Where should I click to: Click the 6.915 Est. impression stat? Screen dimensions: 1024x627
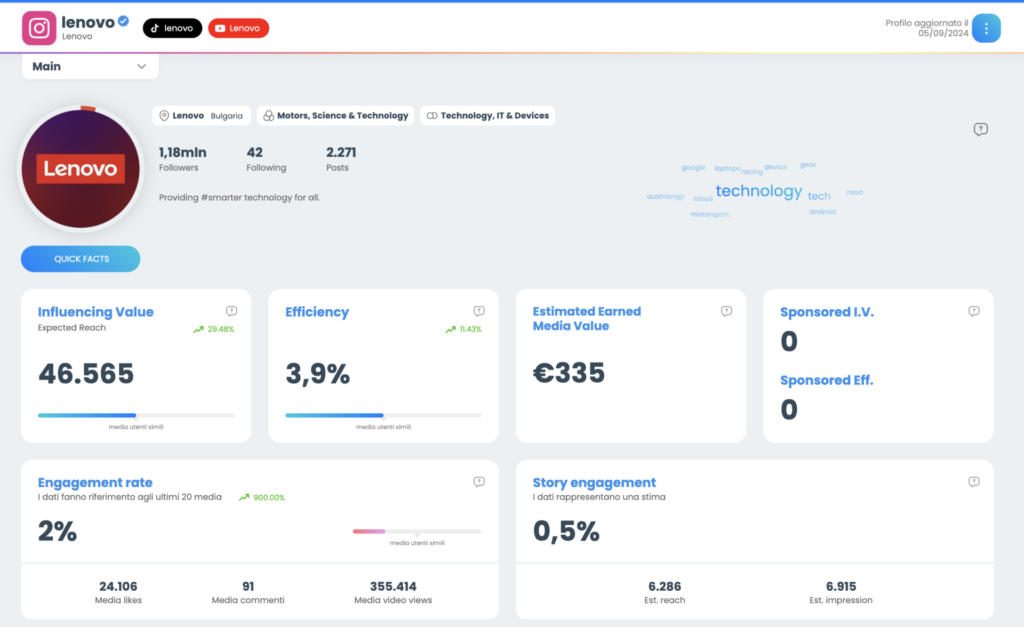[840, 592]
